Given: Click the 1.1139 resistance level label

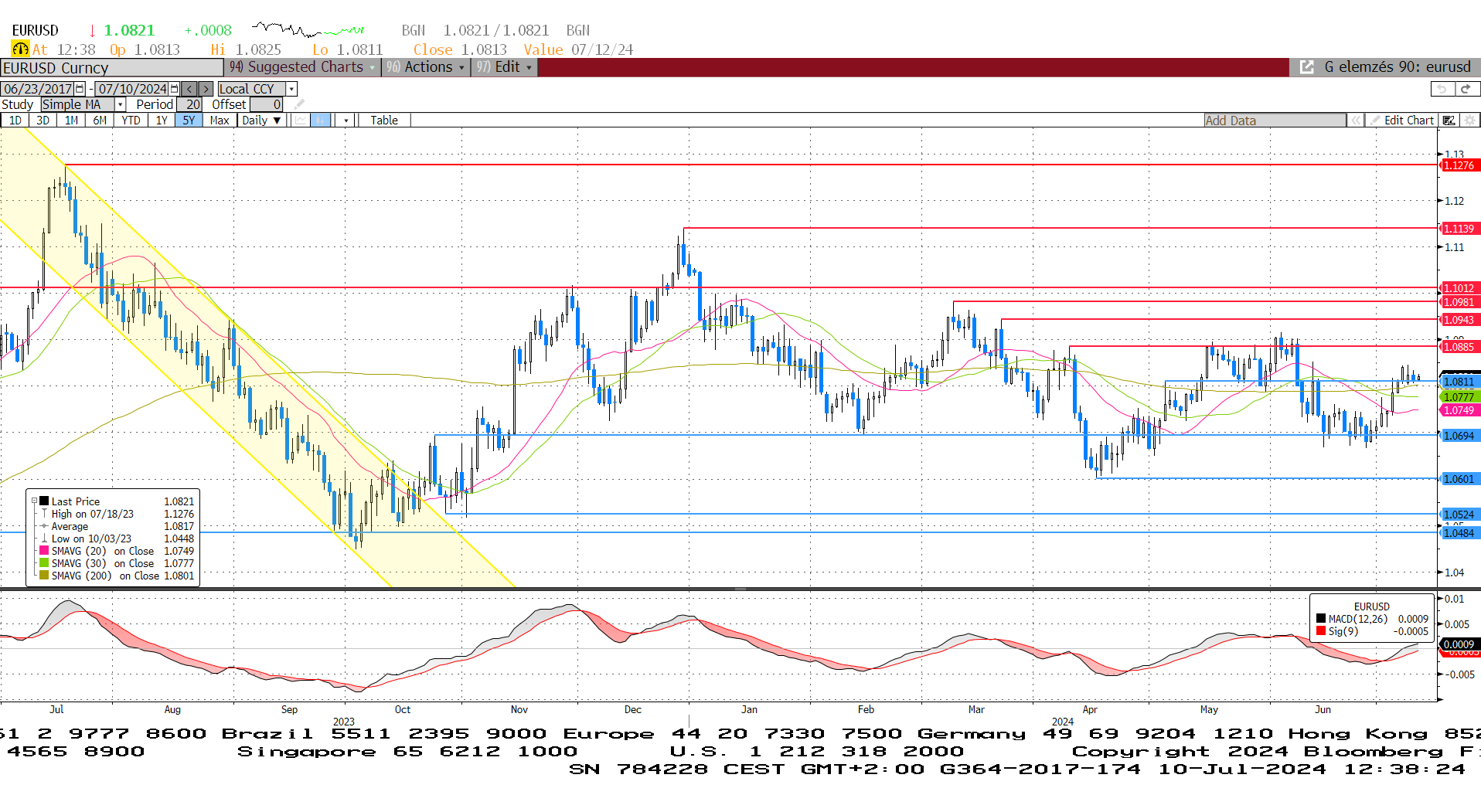Looking at the screenshot, I should point(1459,229).
